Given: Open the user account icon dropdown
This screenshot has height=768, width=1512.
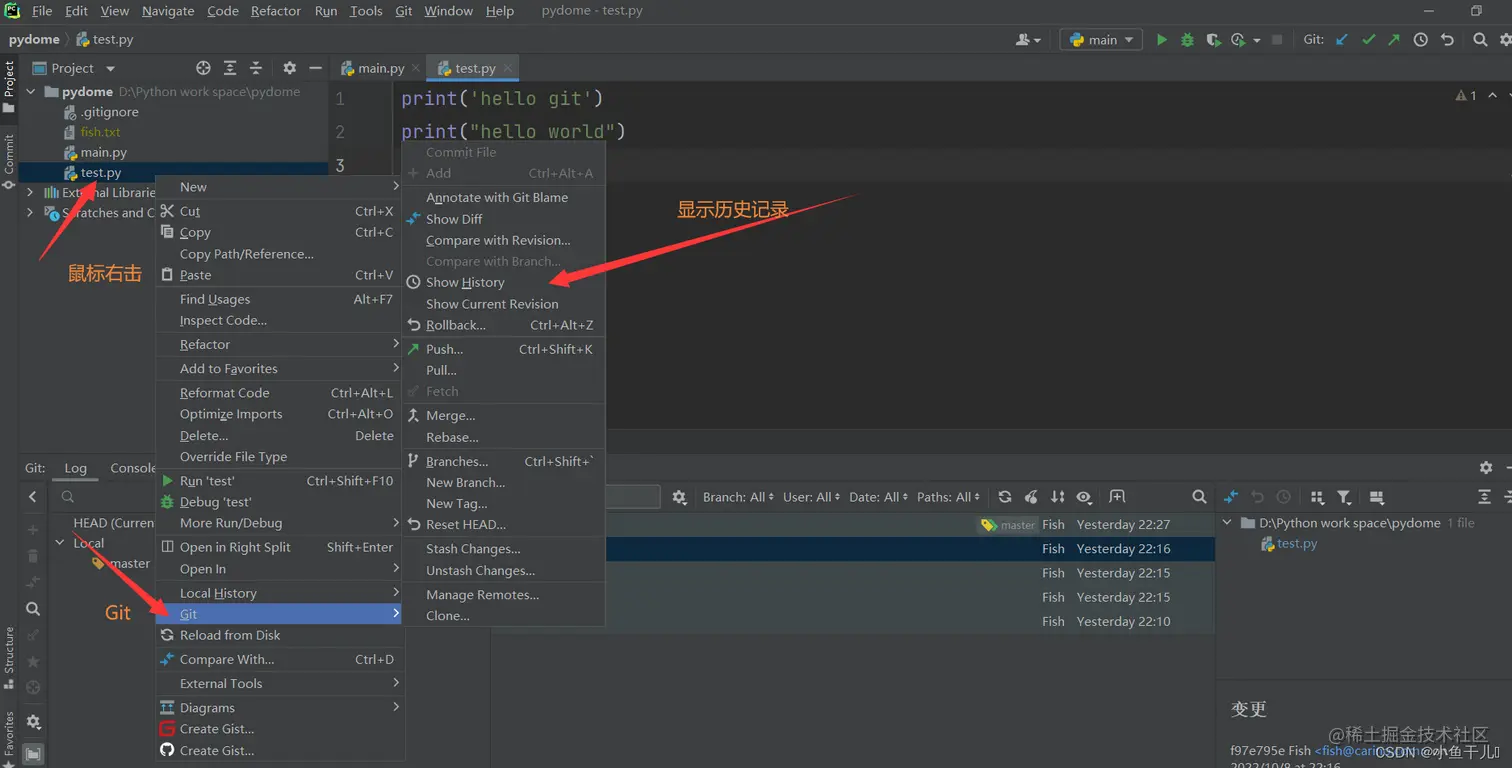Looking at the screenshot, I should tap(1028, 40).
